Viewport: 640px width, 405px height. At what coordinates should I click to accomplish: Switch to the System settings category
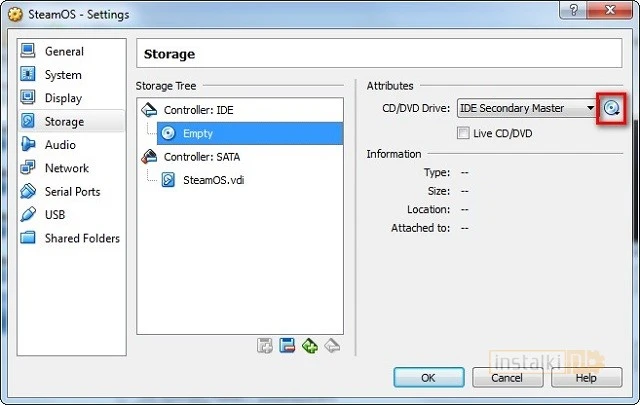click(x=63, y=75)
